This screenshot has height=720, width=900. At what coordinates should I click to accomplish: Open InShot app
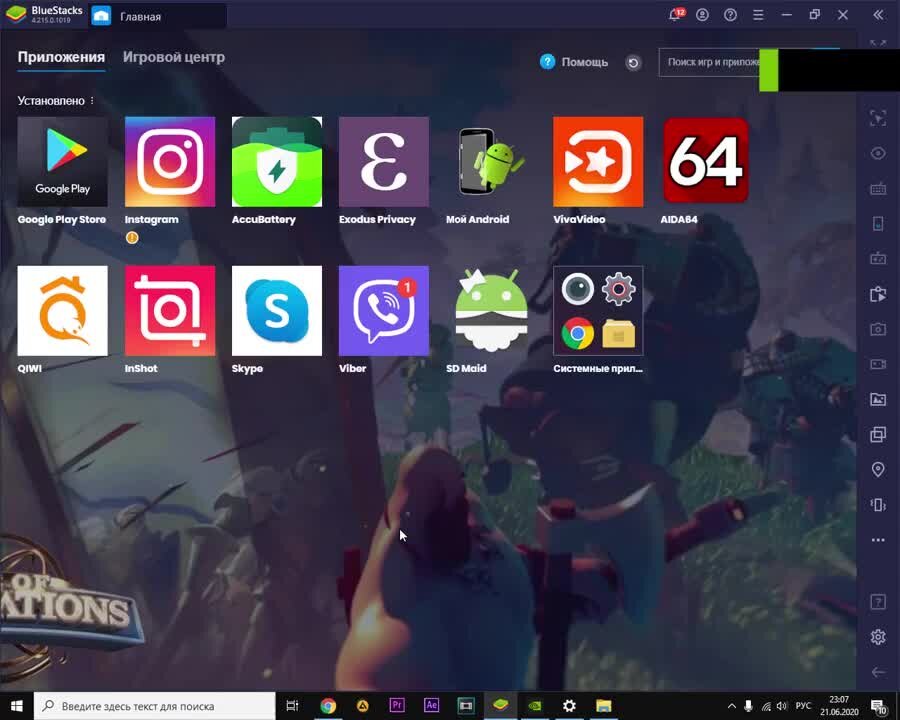point(170,311)
